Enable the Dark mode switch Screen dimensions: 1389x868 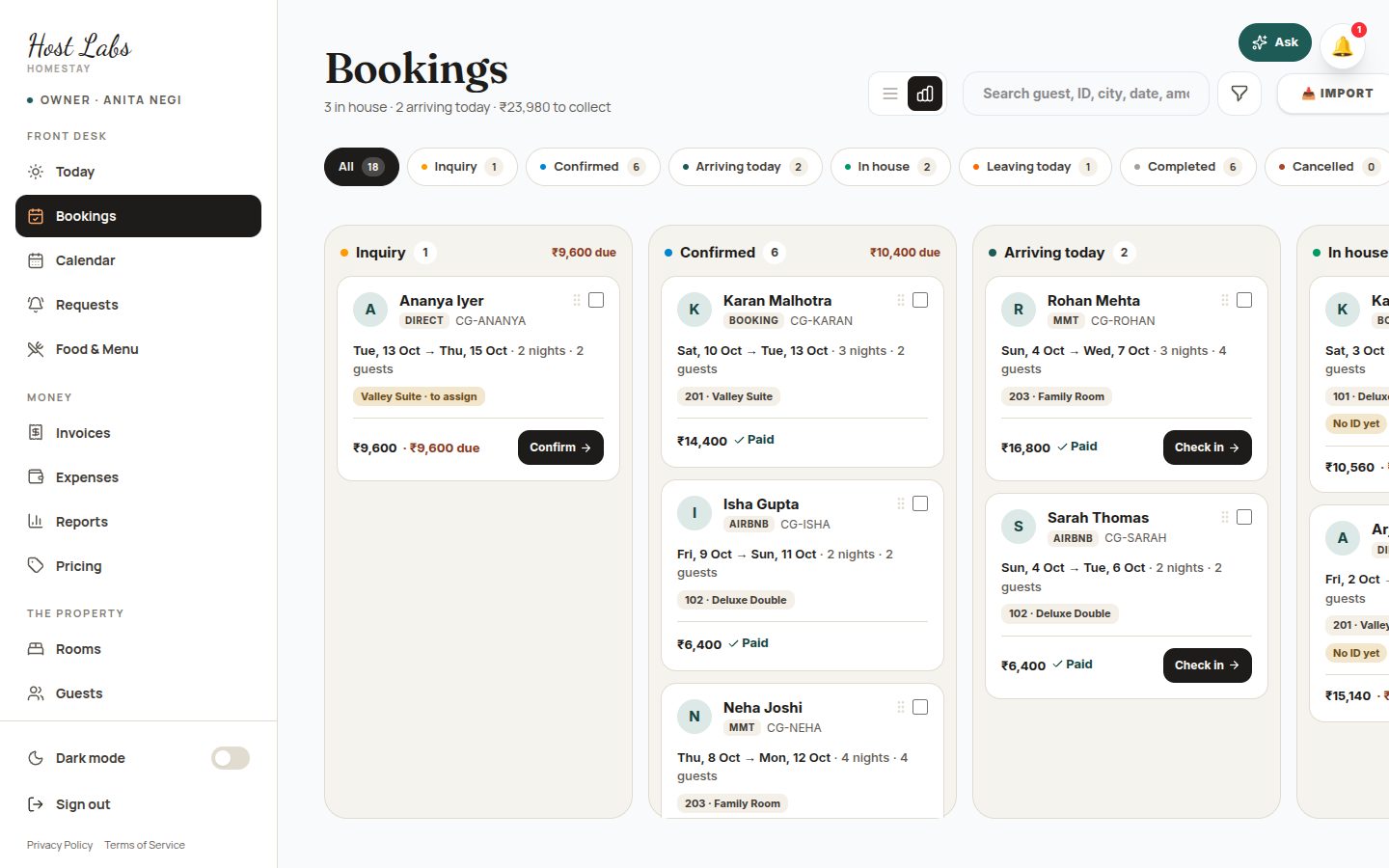point(231,758)
